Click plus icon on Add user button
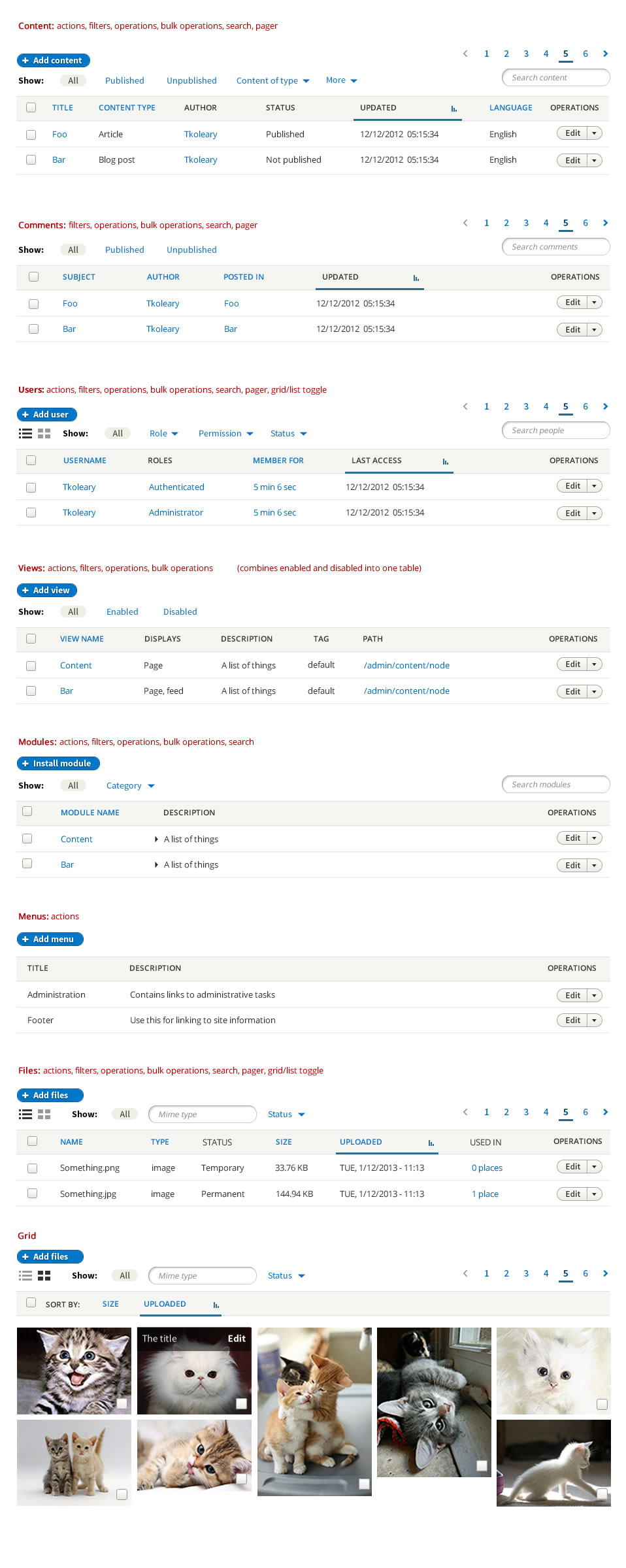The image size is (626, 1568). coord(25,414)
